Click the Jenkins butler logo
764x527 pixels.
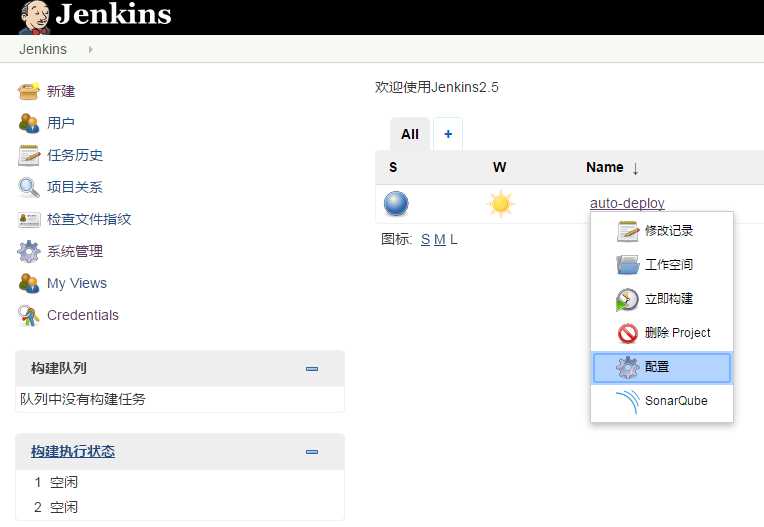point(34,17)
